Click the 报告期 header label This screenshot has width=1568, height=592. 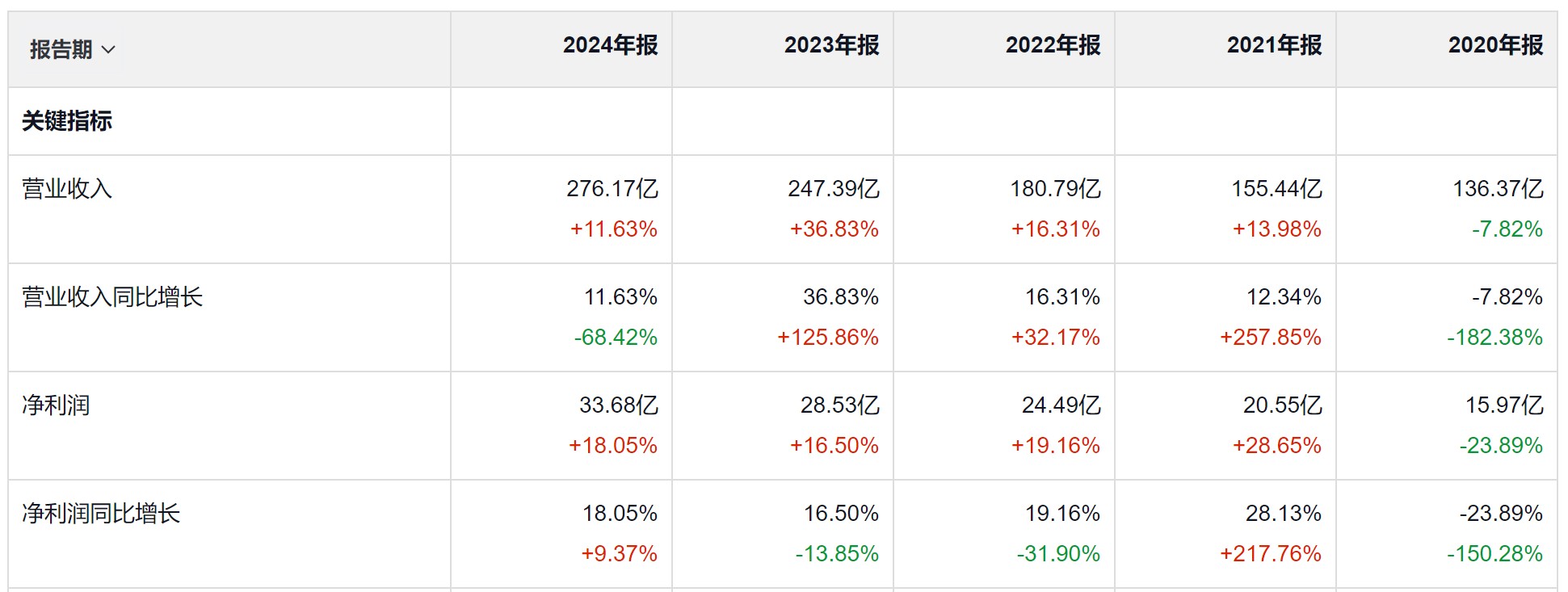[61, 50]
